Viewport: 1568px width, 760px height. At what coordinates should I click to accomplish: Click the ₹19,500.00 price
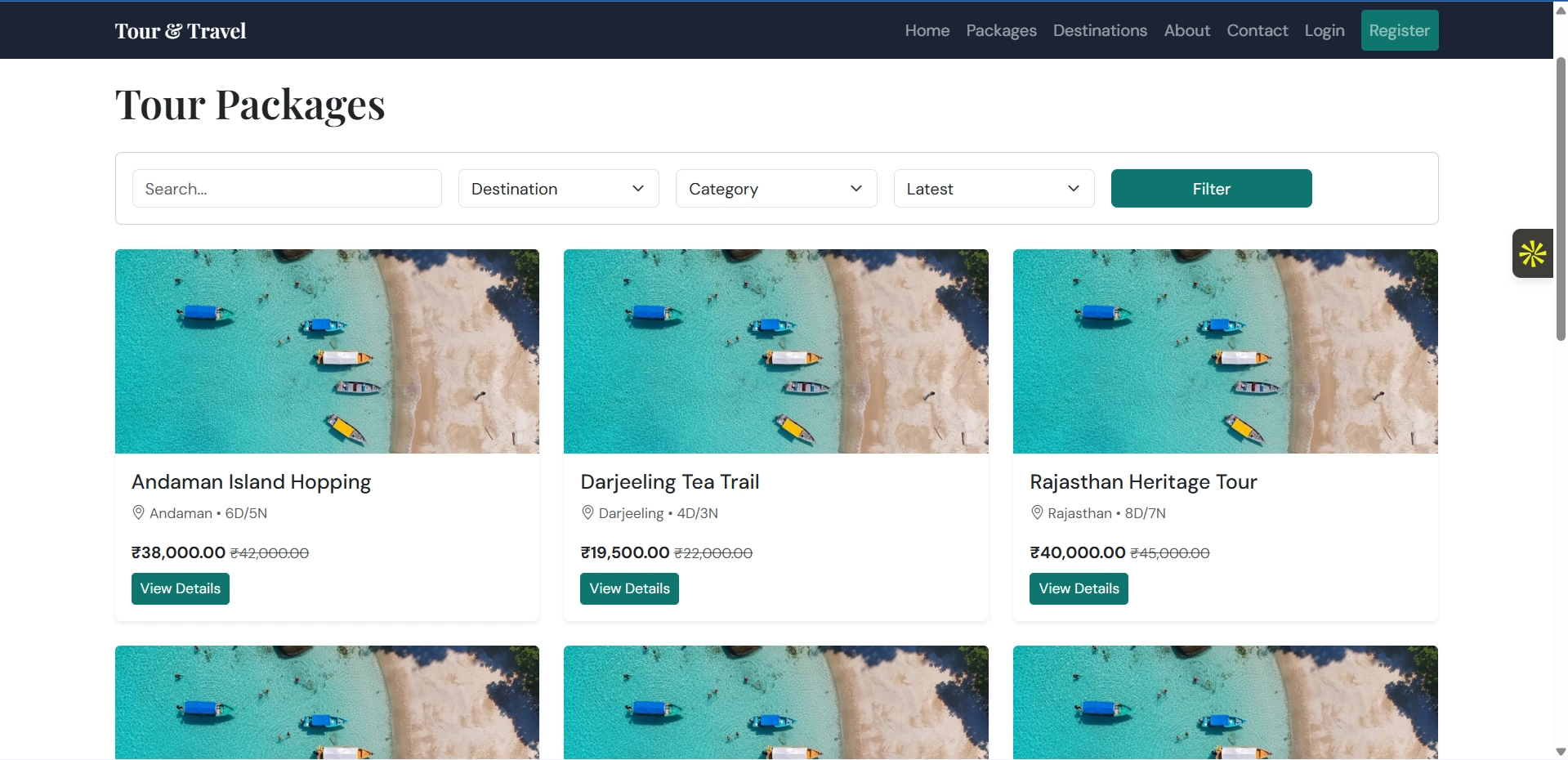click(x=625, y=552)
